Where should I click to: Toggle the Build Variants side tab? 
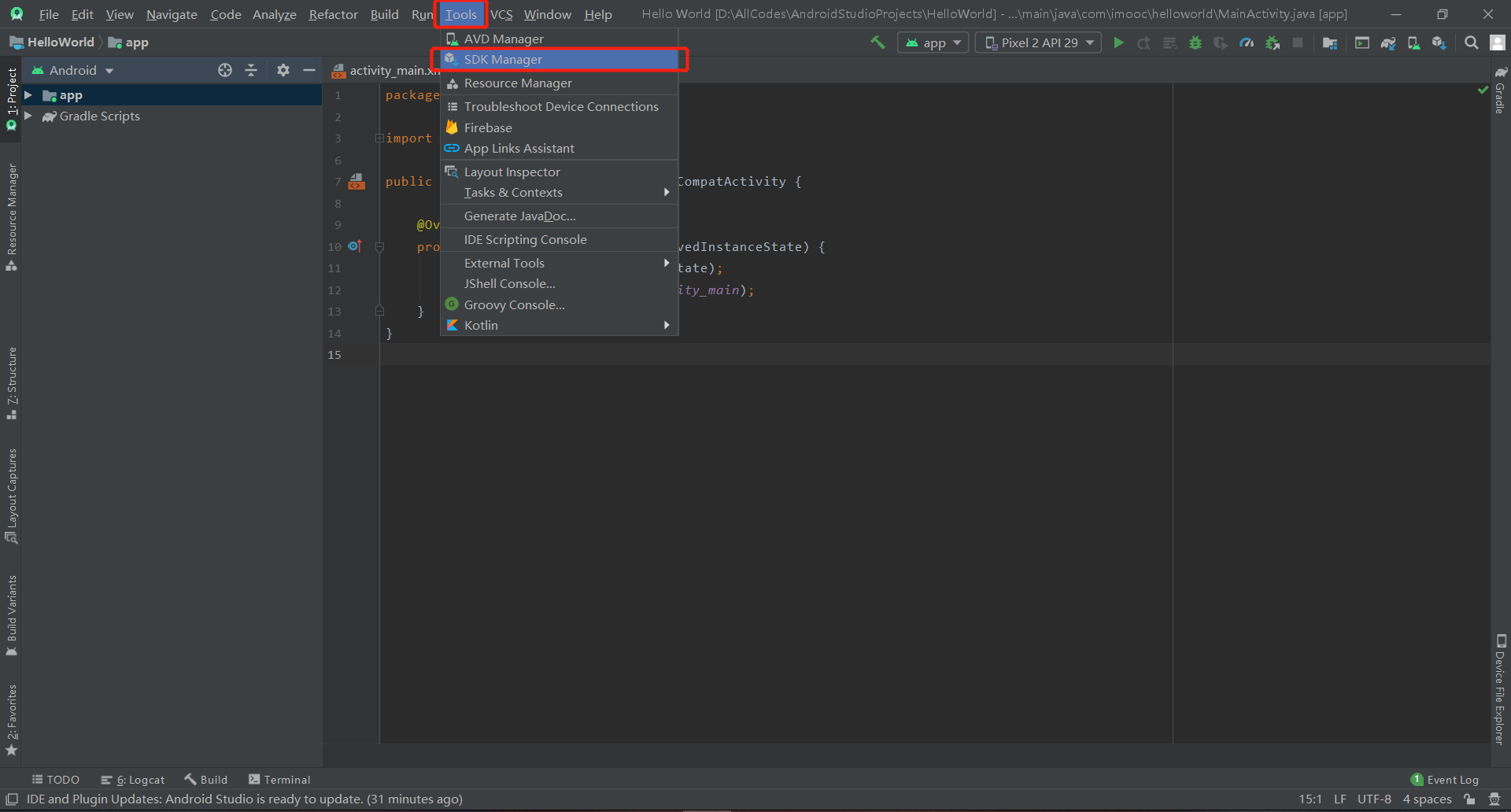click(x=11, y=616)
